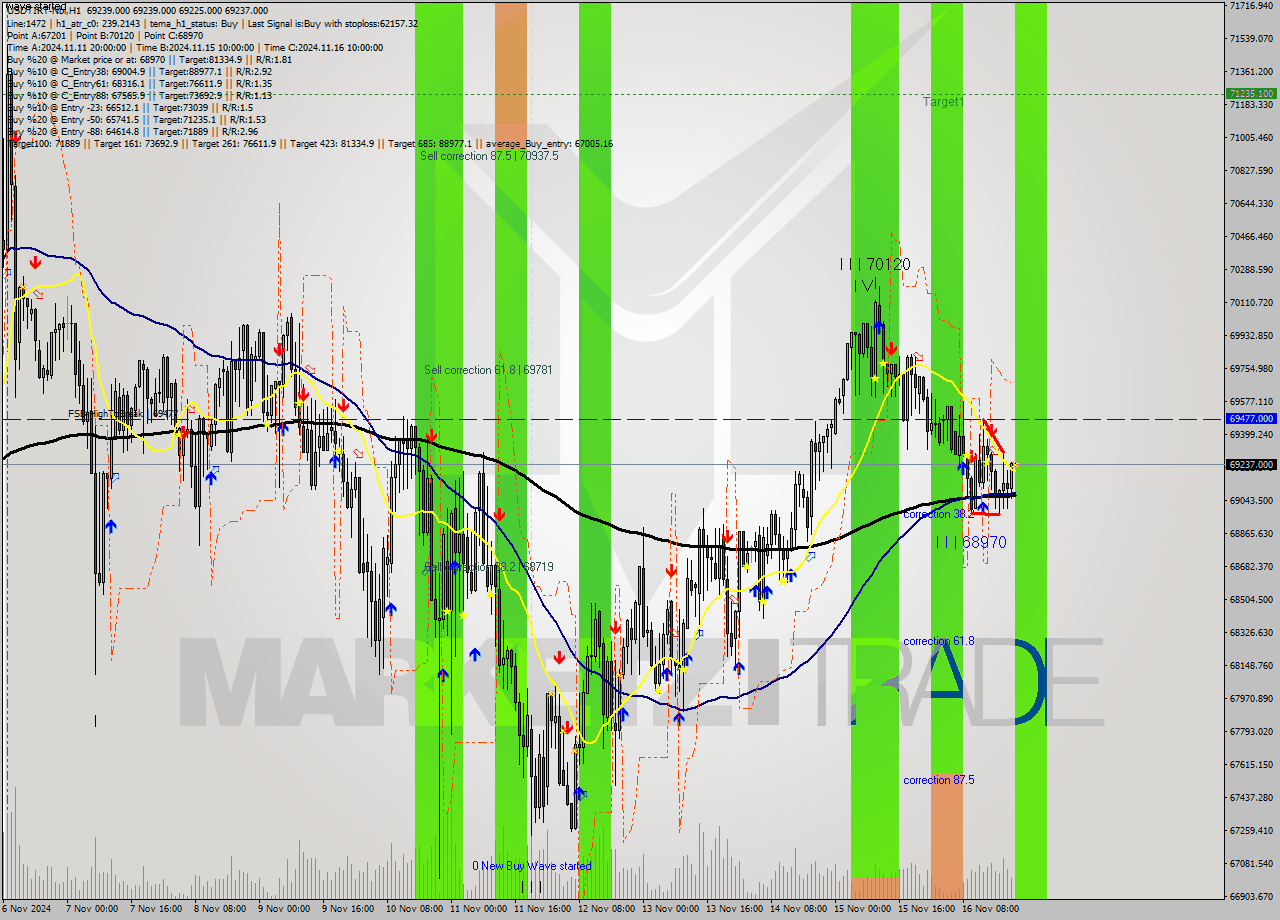Select the 68504.500 price axis value

tap(1251, 599)
